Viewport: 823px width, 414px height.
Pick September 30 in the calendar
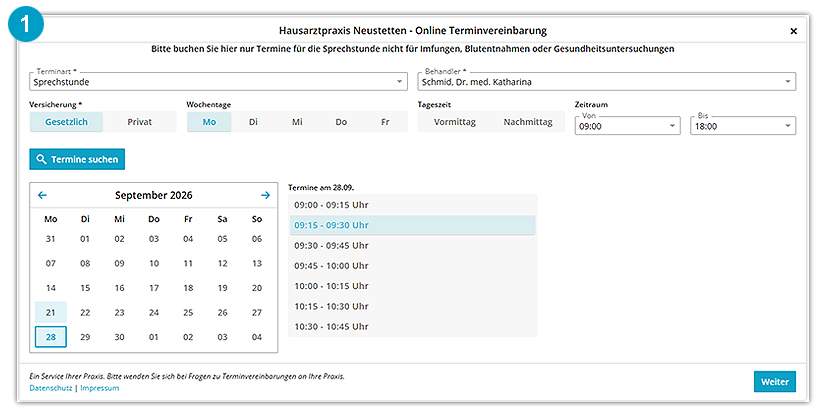(120, 337)
